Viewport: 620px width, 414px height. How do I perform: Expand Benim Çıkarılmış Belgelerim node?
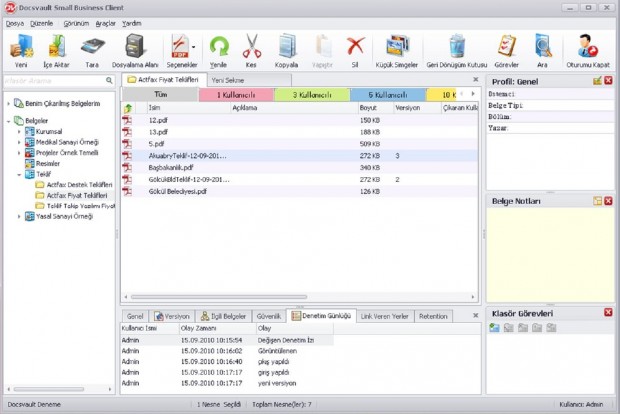[8, 104]
